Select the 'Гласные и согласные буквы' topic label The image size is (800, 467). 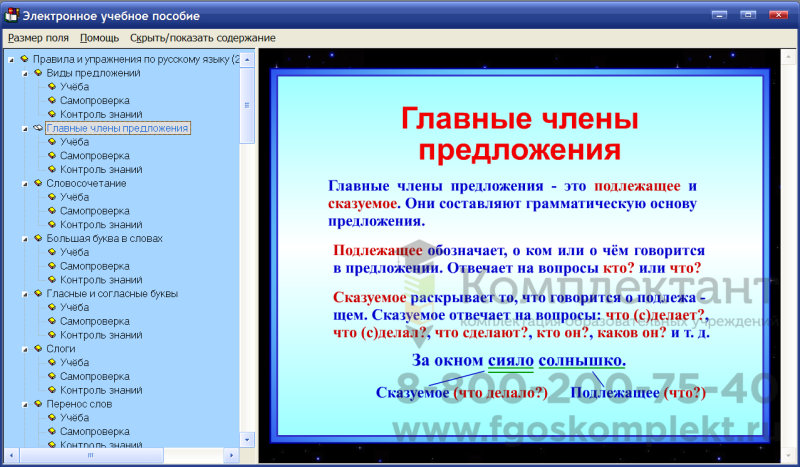point(112,293)
